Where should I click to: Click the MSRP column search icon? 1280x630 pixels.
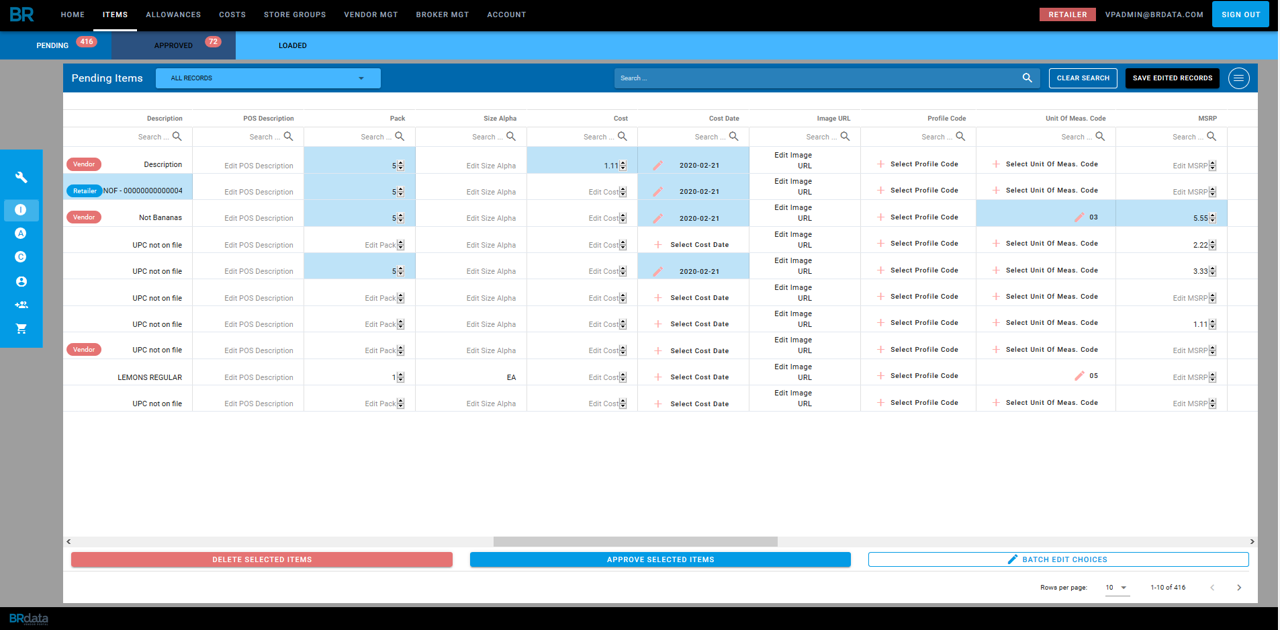click(1211, 136)
